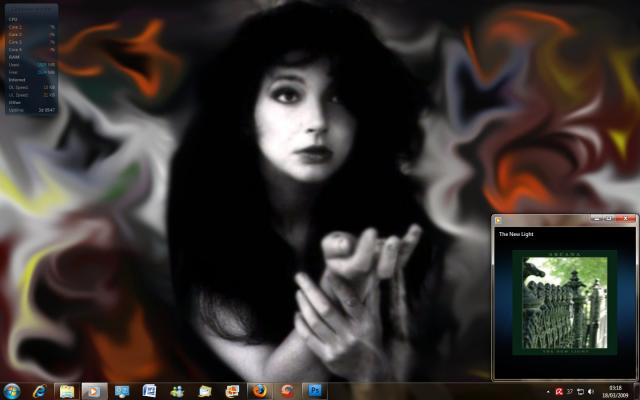Click the CPU heading in system widget
The image size is (640, 400).
[x=13, y=20]
